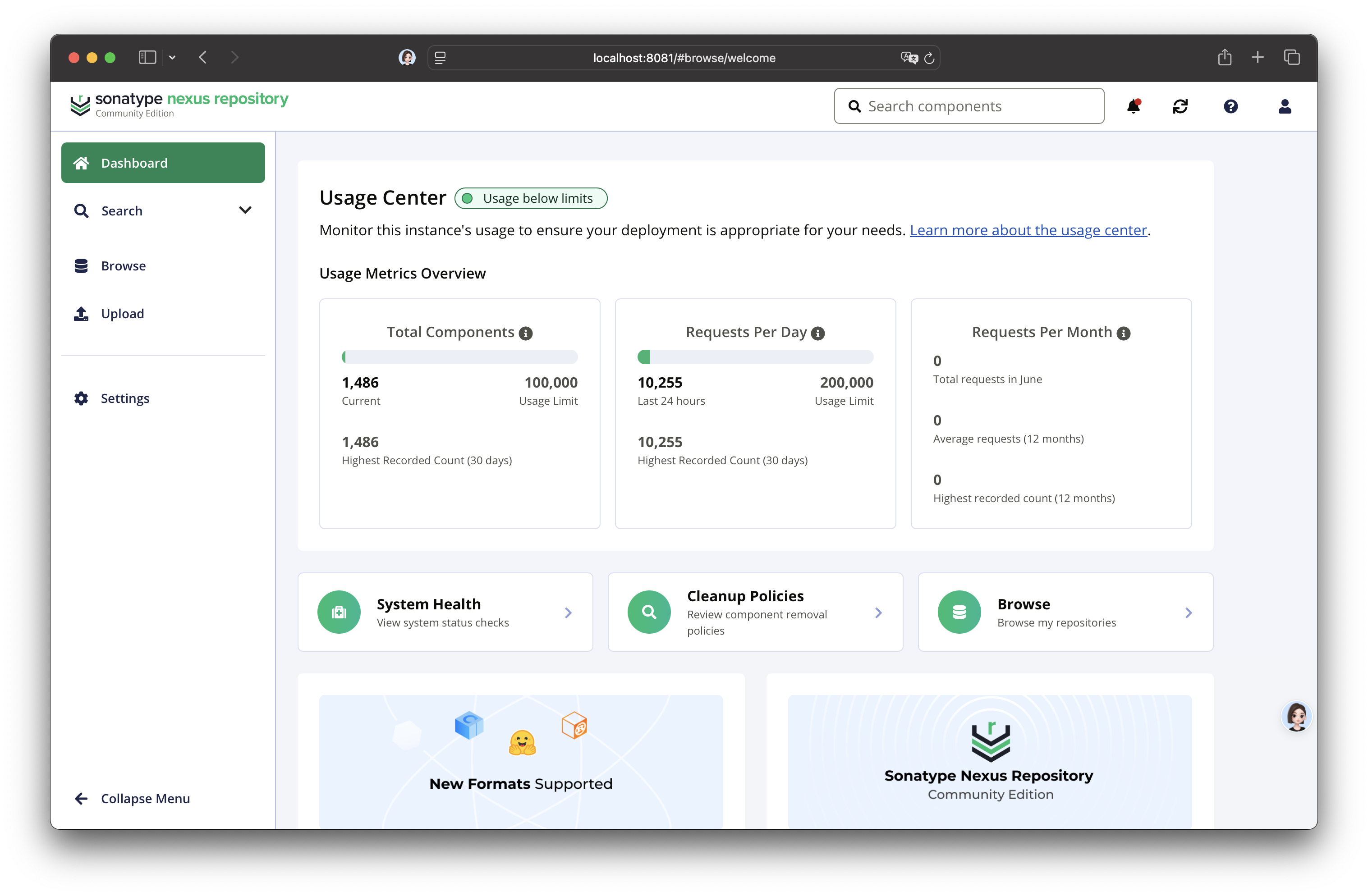Select Dashboard in the sidebar
The height and width of the screenshot is (896, 1368).
[163, 163]
